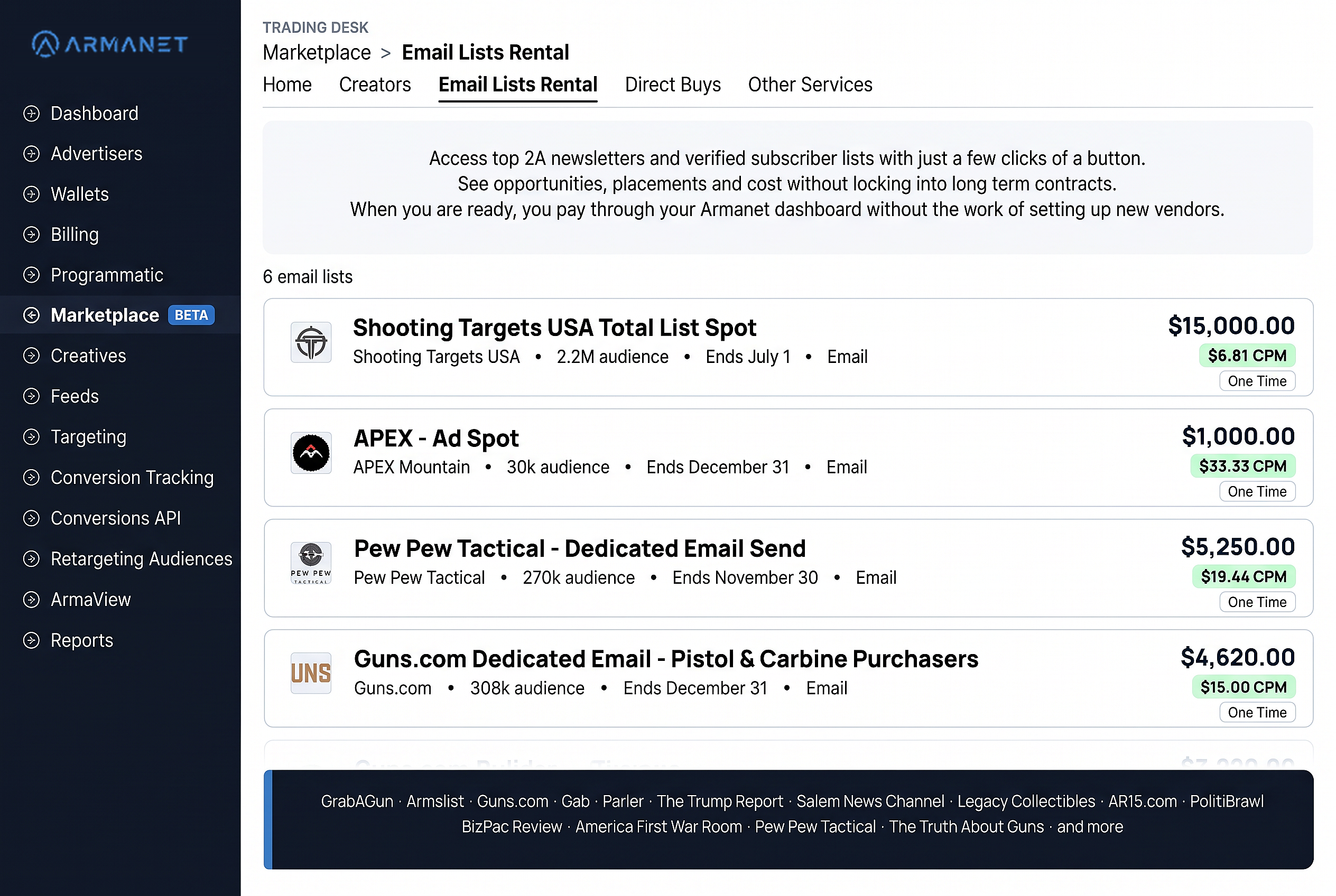Image resolution: width=1336 pixels, height=896 pixels.
Task: Click the Targeting arrow icon in sidebar
Action: pos(31,437)
